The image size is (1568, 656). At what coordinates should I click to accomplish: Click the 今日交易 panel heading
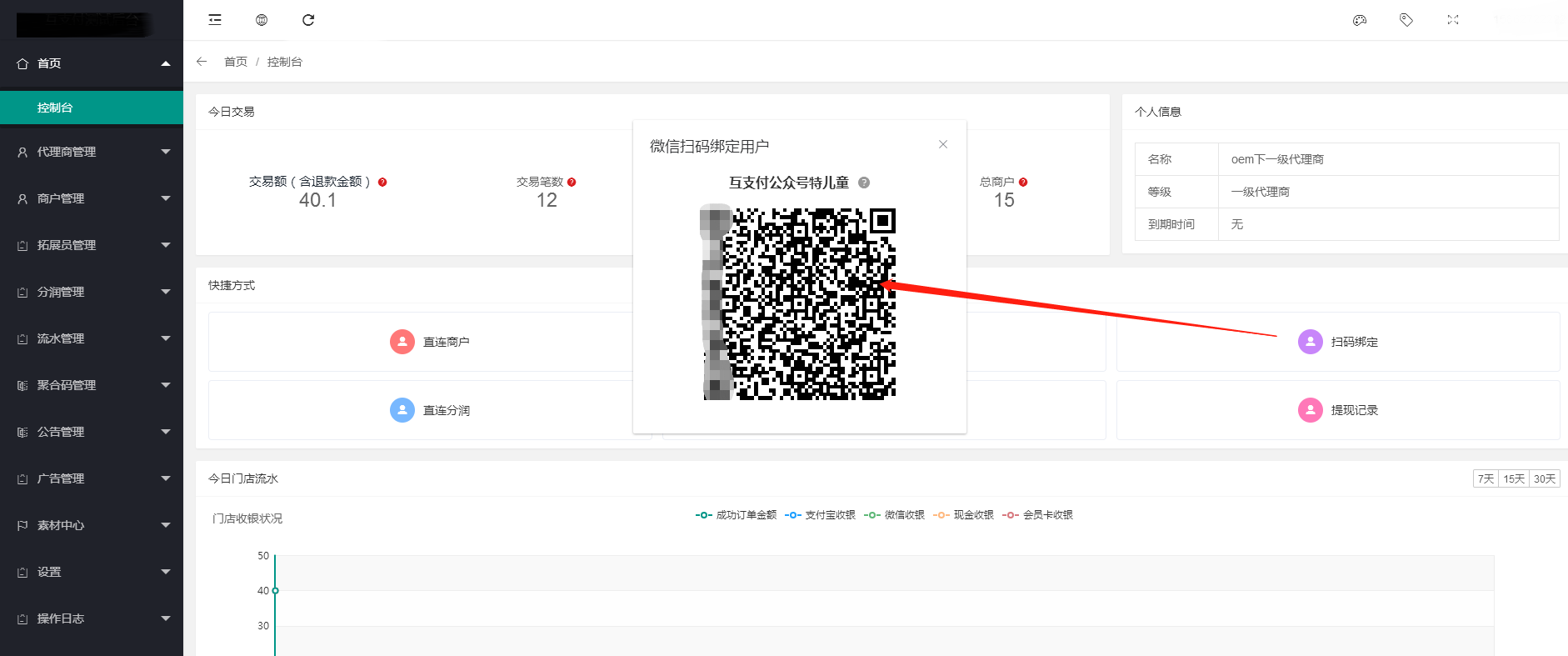232,112
